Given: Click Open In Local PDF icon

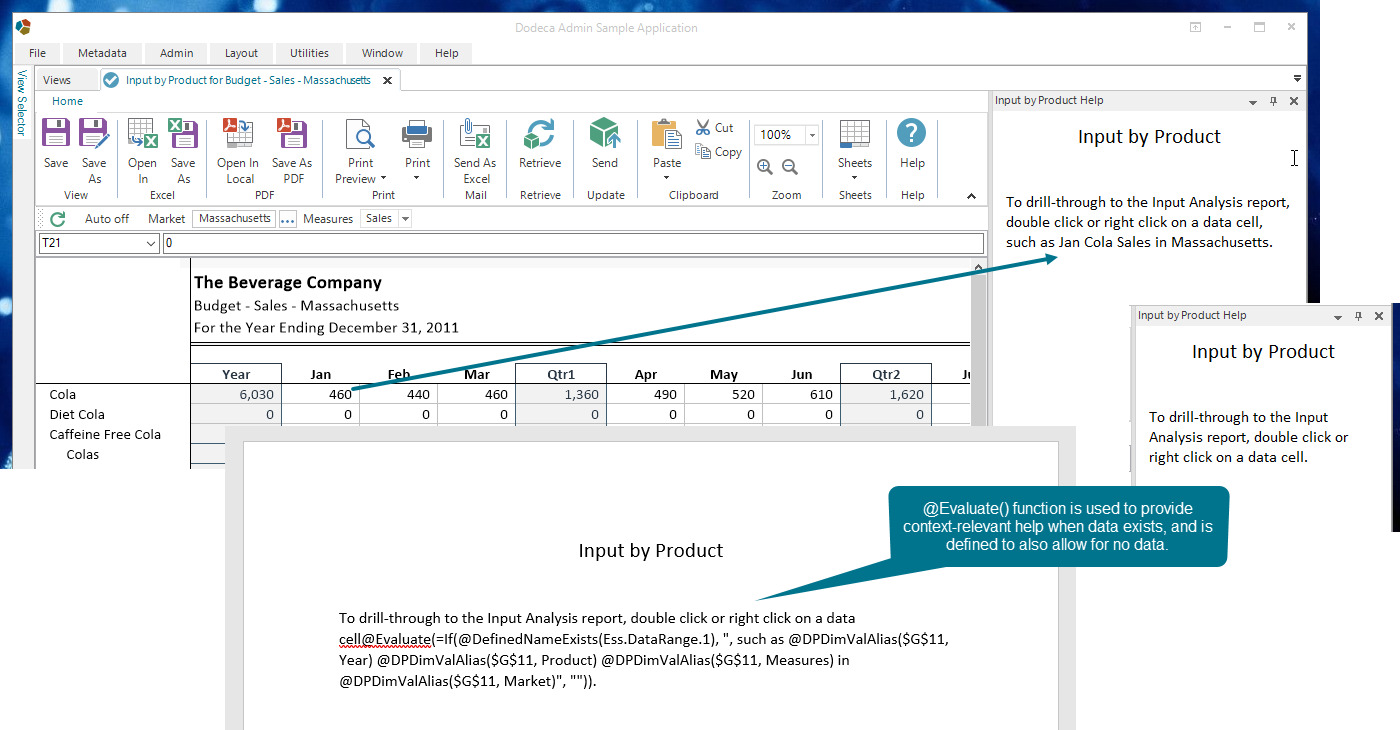Looking at the screenshot, I should [238, 134].
